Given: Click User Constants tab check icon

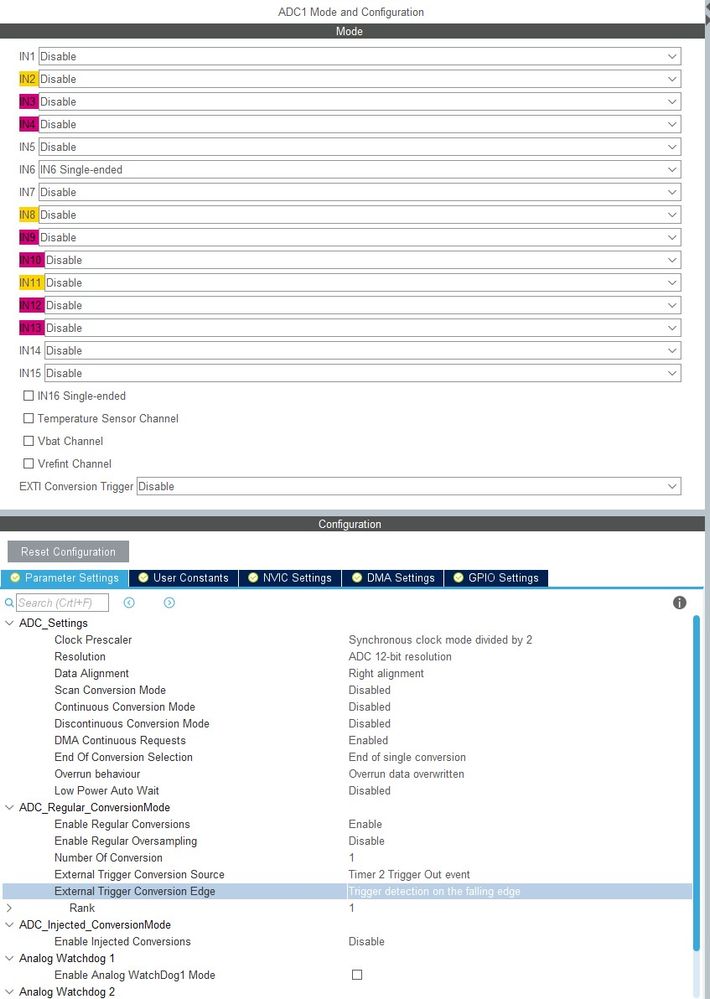Looking at the screenshot, I should [143, 577].
